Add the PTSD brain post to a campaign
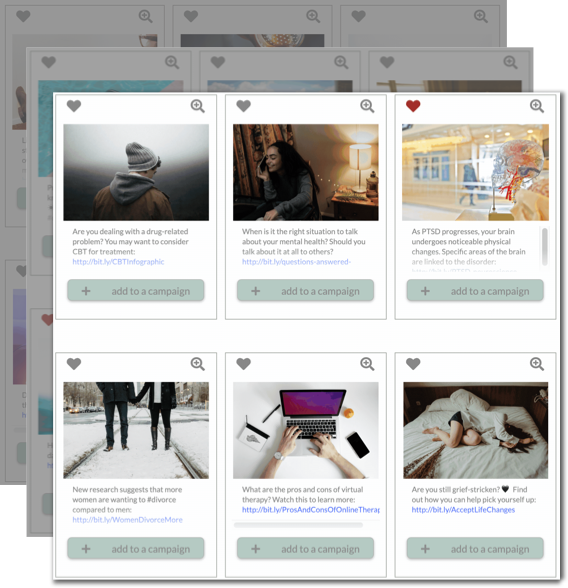568x588 pixels. coord(475,291)
